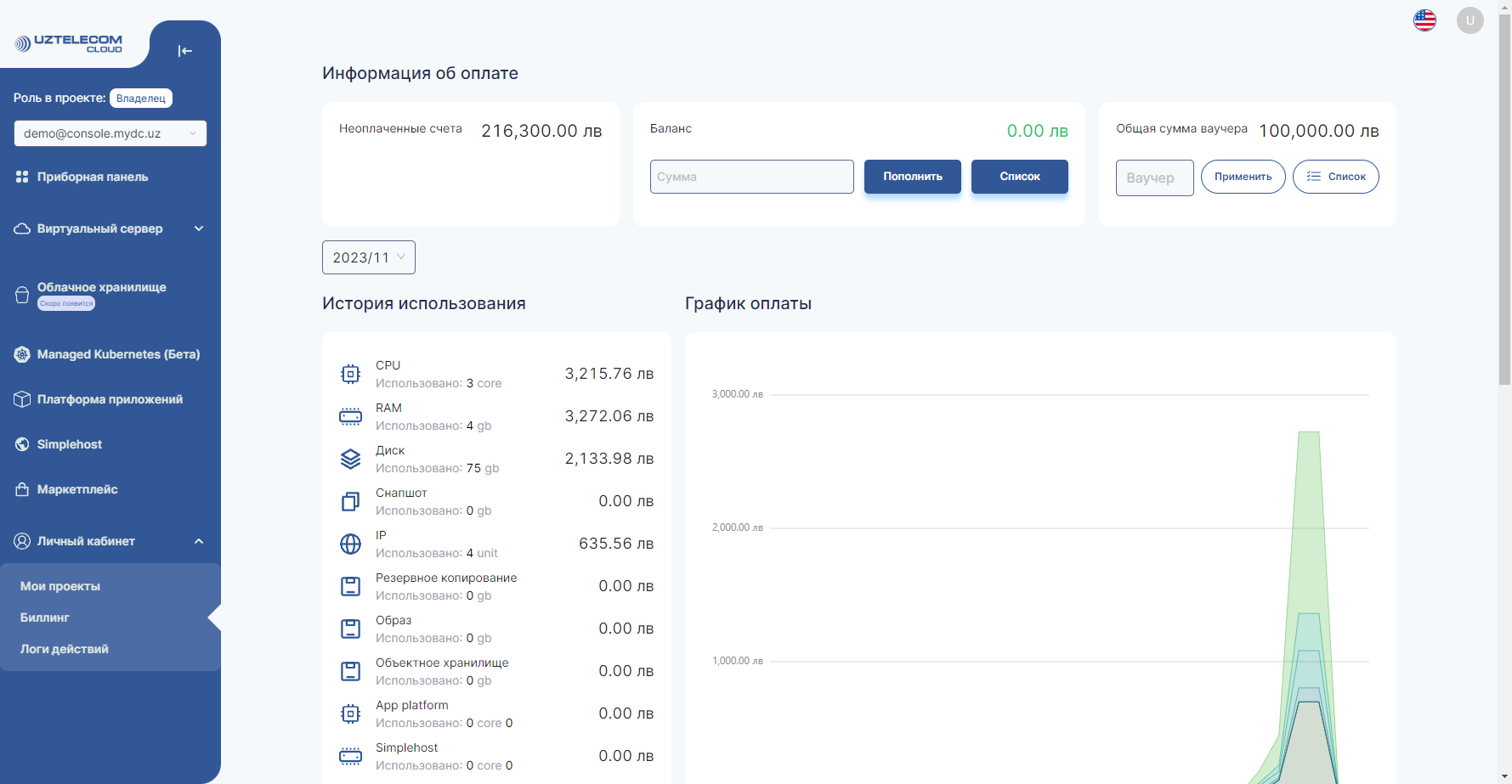Go to Мои проекты page
The image size is (1512, 784).
(60, 586)
